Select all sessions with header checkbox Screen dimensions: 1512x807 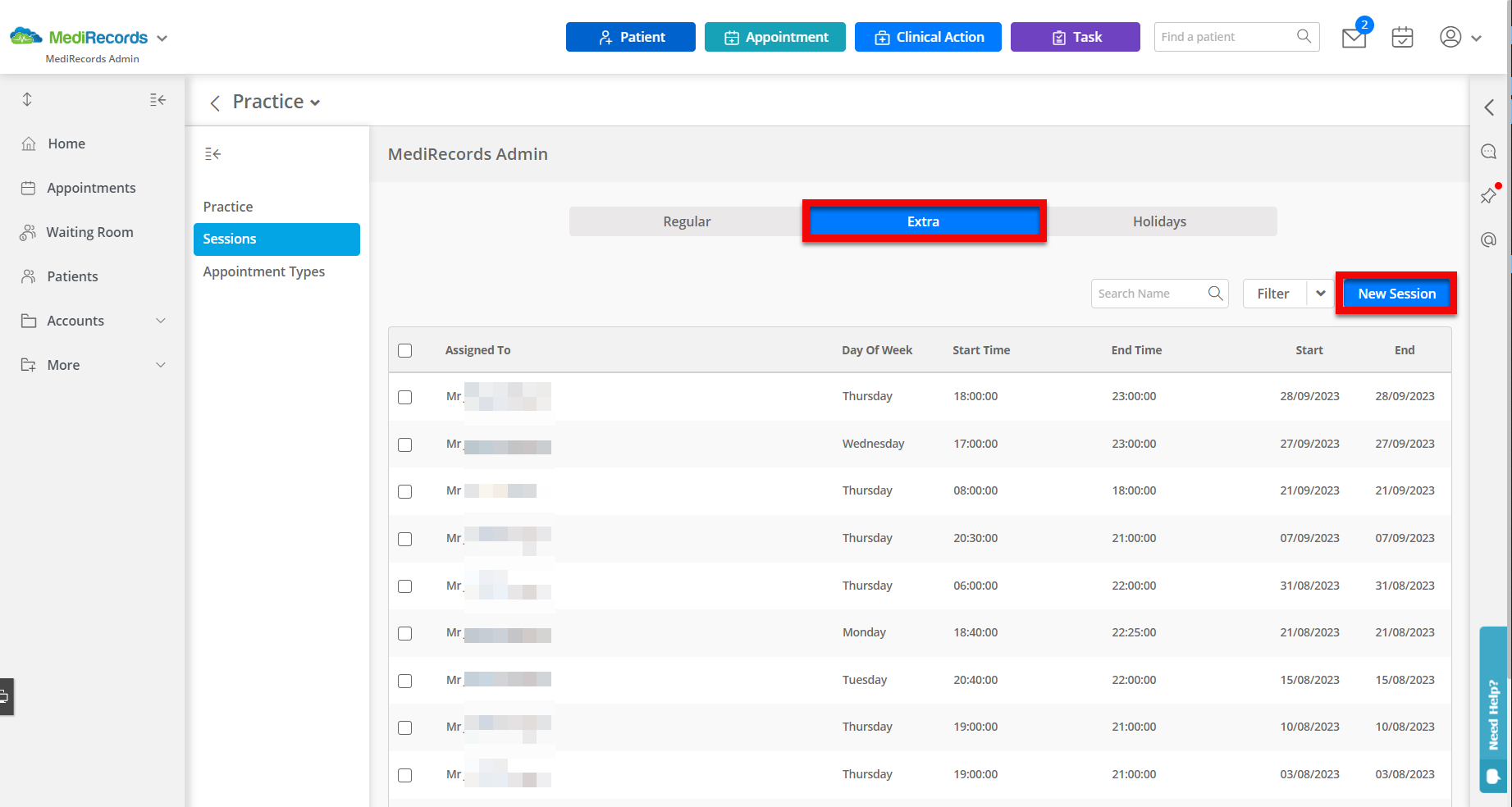[405, 350]
